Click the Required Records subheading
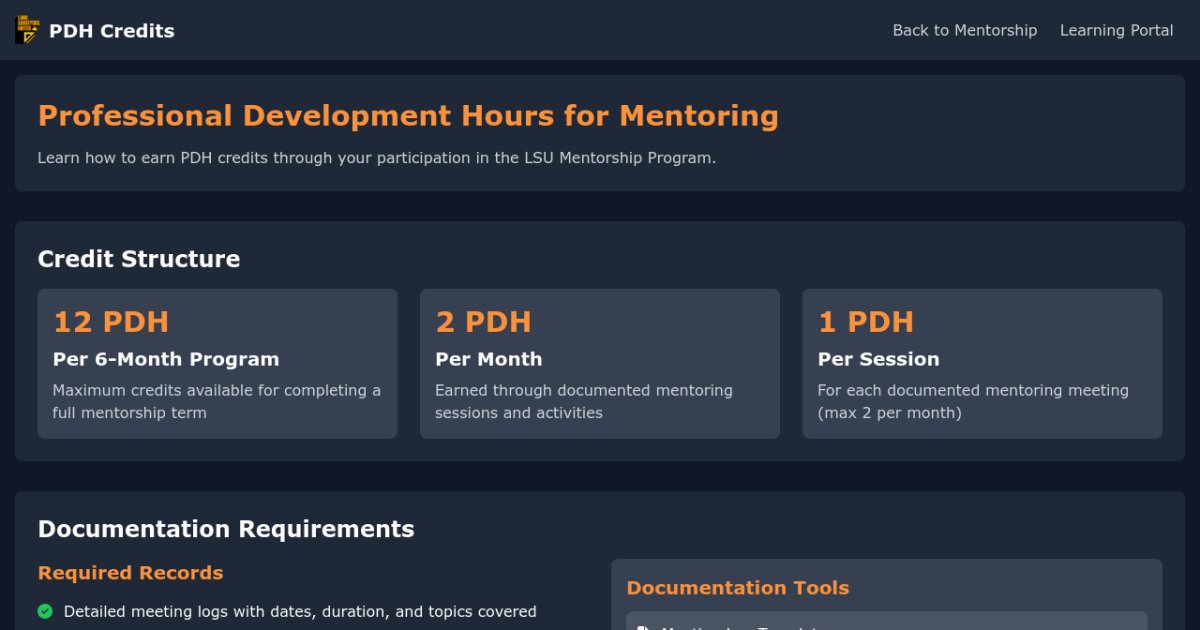1200x630 pixels. point(130,573)
